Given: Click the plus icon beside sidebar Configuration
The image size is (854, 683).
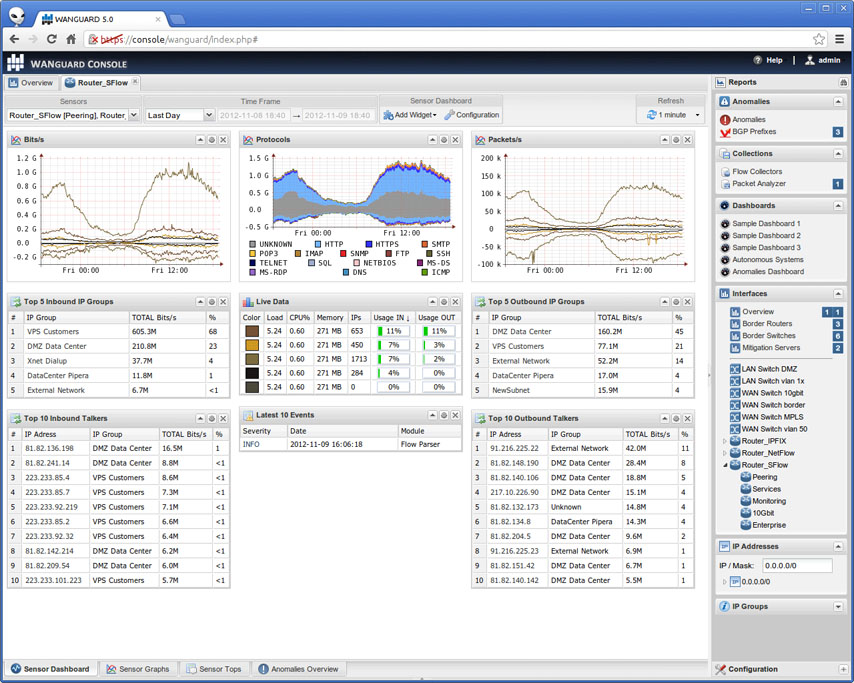Looking at the screenshot, I should click(843, 669).
